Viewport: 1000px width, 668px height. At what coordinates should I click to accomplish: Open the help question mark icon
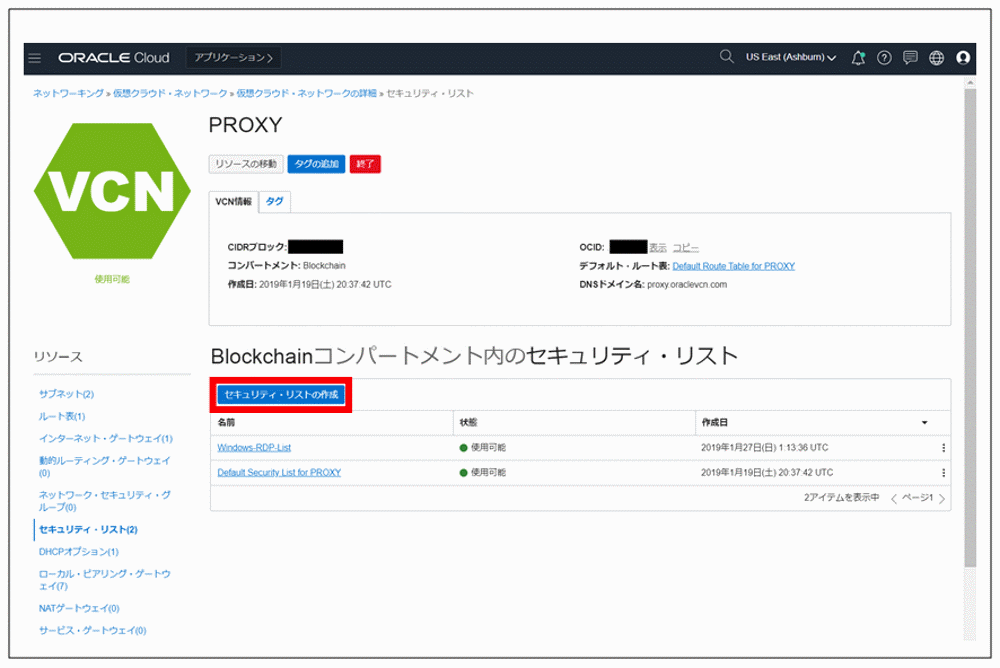click(884, 58)
